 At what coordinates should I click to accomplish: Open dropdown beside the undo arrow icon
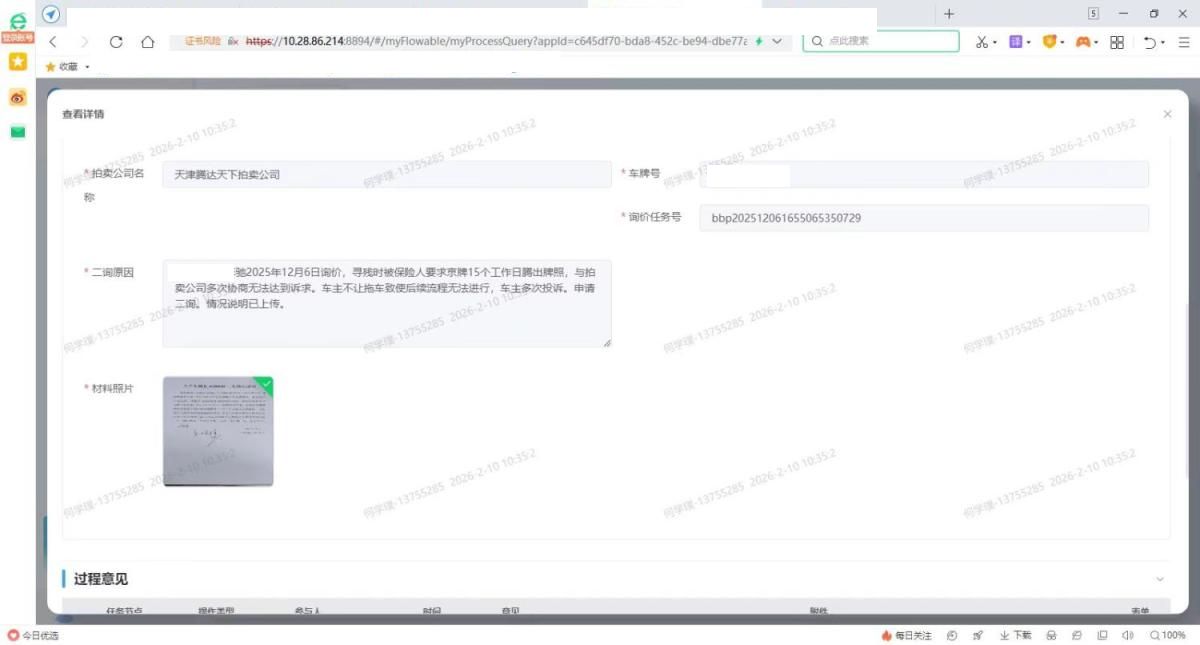pos(1162,43)
